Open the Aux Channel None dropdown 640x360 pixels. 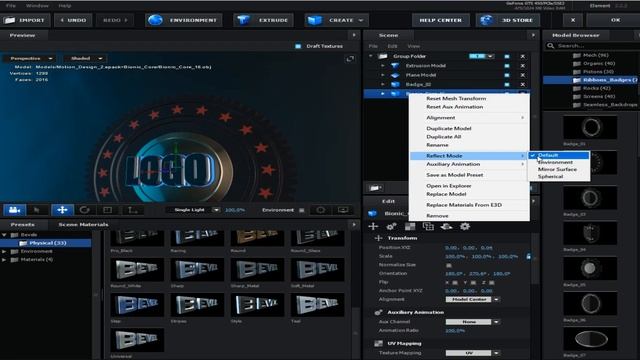(472, 322)
